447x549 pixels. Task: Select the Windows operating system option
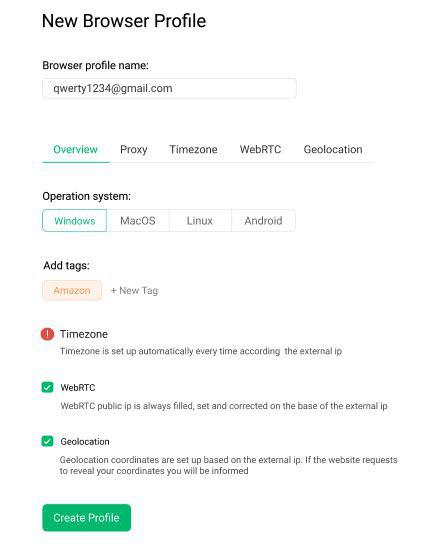(x=75, y=221)
